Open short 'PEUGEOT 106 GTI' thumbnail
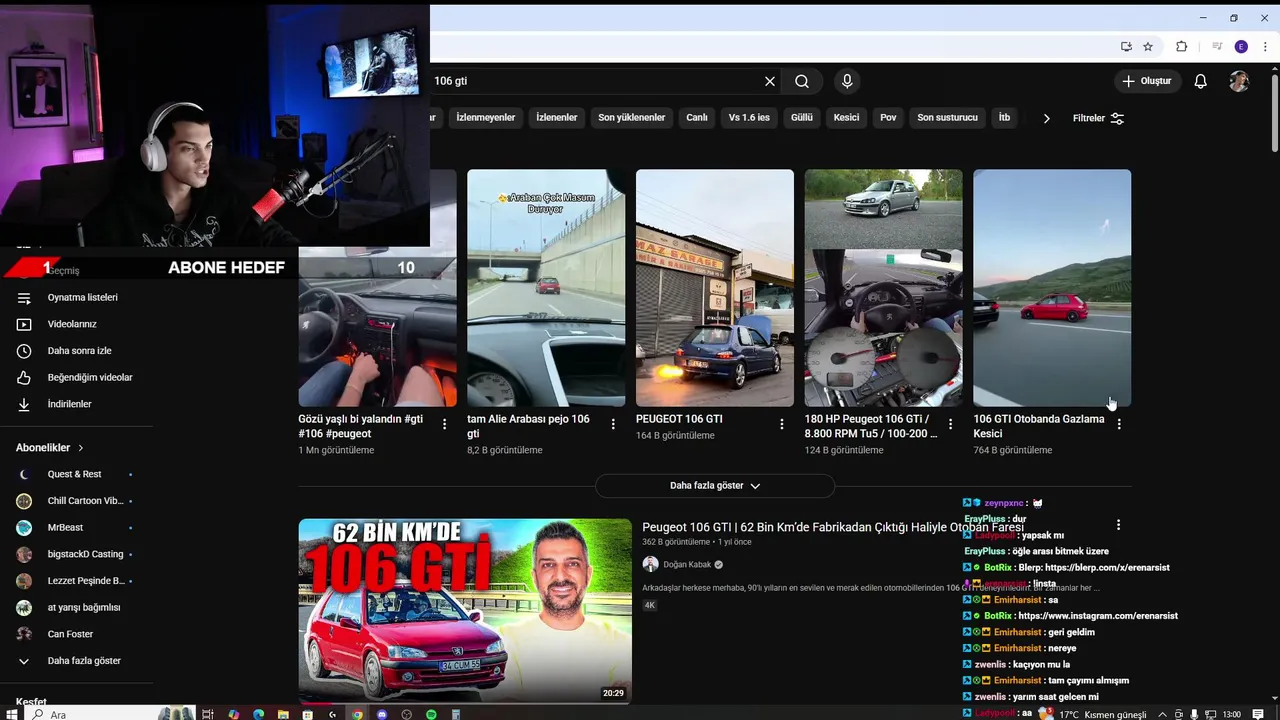The height and width of the screenshot is (720, 1280). click(x=715, y=288)
